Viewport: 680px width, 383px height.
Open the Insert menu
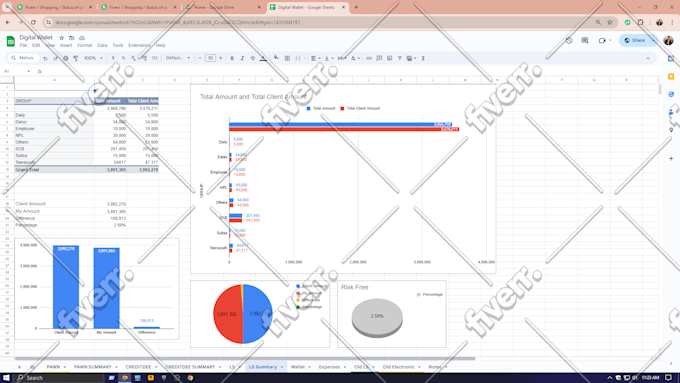tap(66, 45)
